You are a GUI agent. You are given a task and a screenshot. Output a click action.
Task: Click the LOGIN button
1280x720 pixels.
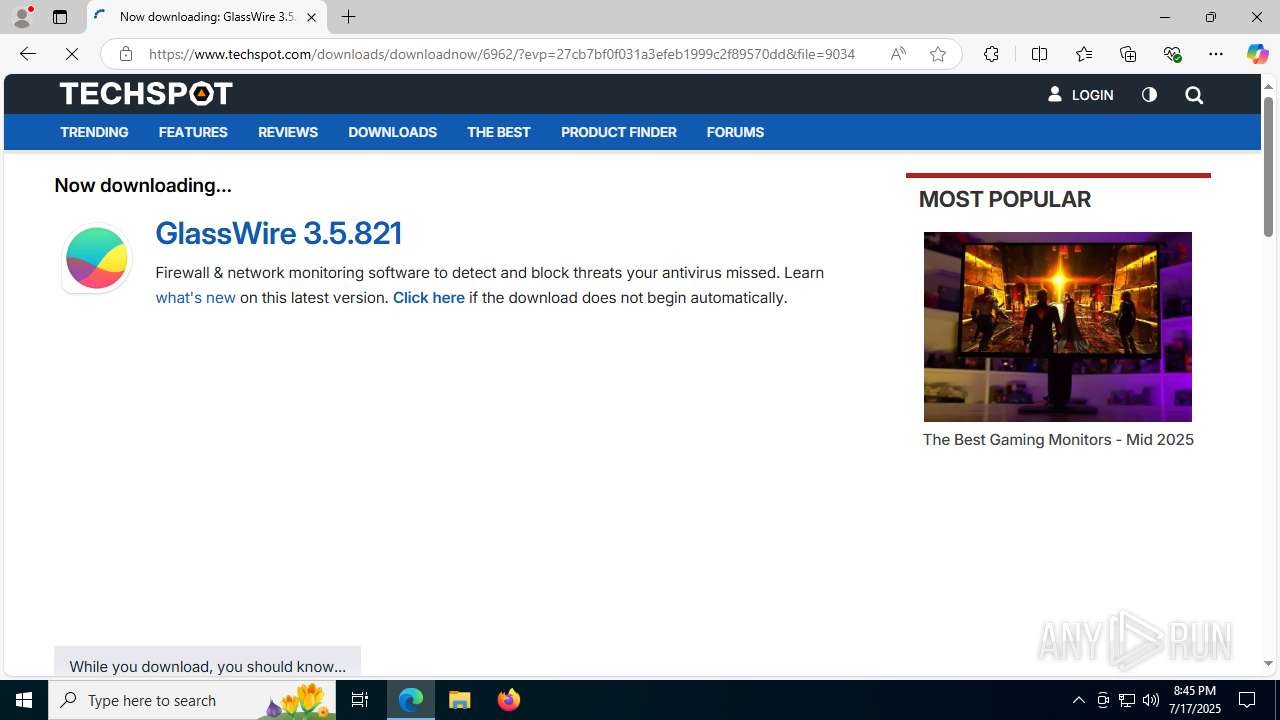tap(1080, 95)
